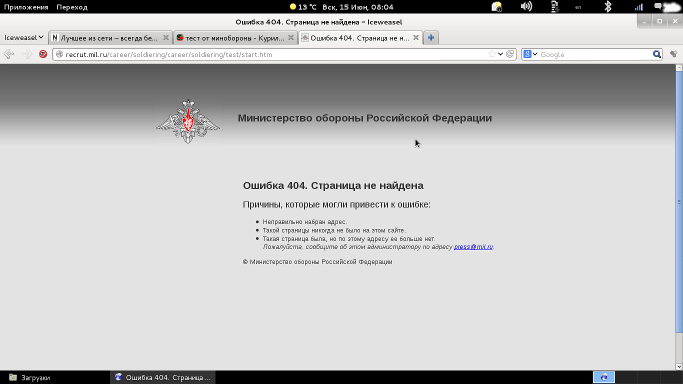Minimize the Iceweasel window
The image size is (683, 384).
coord(644,21)
